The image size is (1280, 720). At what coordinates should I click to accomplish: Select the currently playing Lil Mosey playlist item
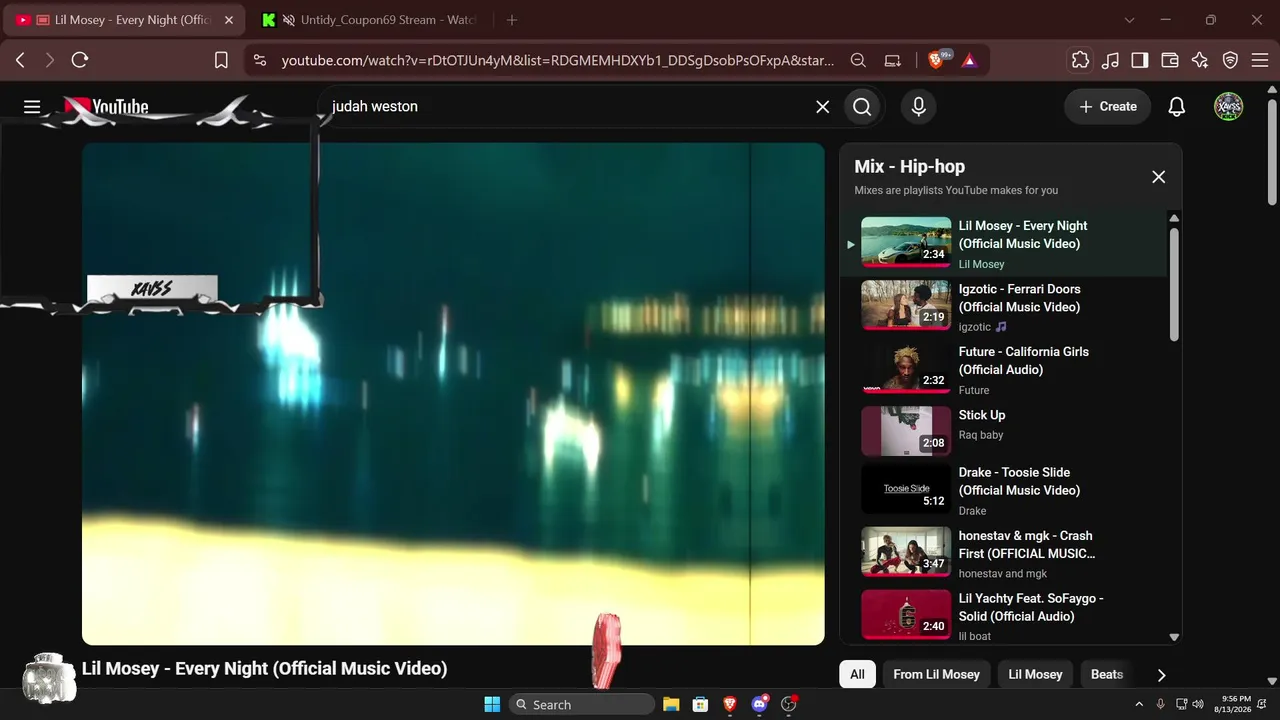(x=1003, y=244)
